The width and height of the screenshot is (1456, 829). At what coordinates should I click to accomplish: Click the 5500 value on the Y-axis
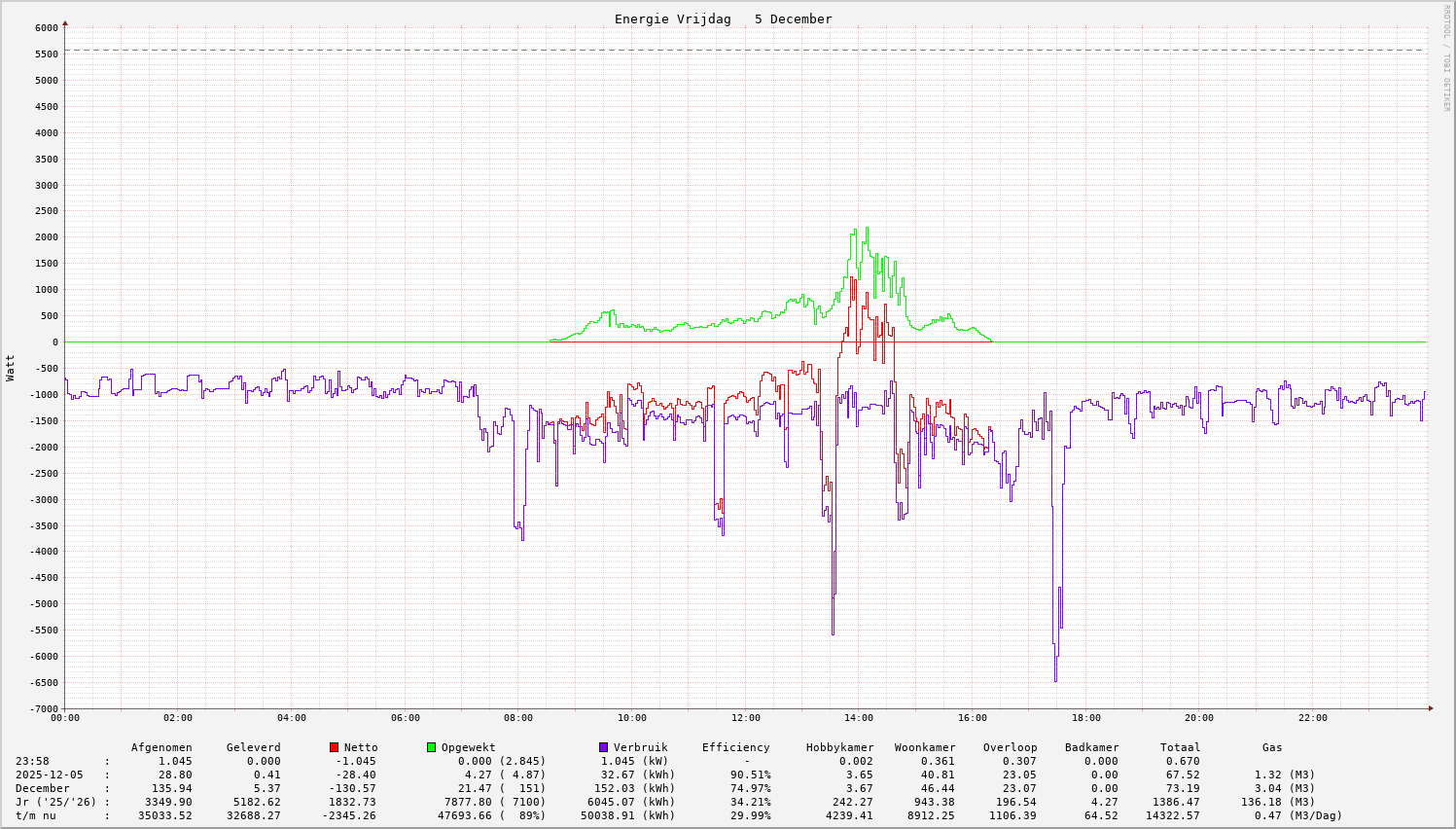(46, 54)
